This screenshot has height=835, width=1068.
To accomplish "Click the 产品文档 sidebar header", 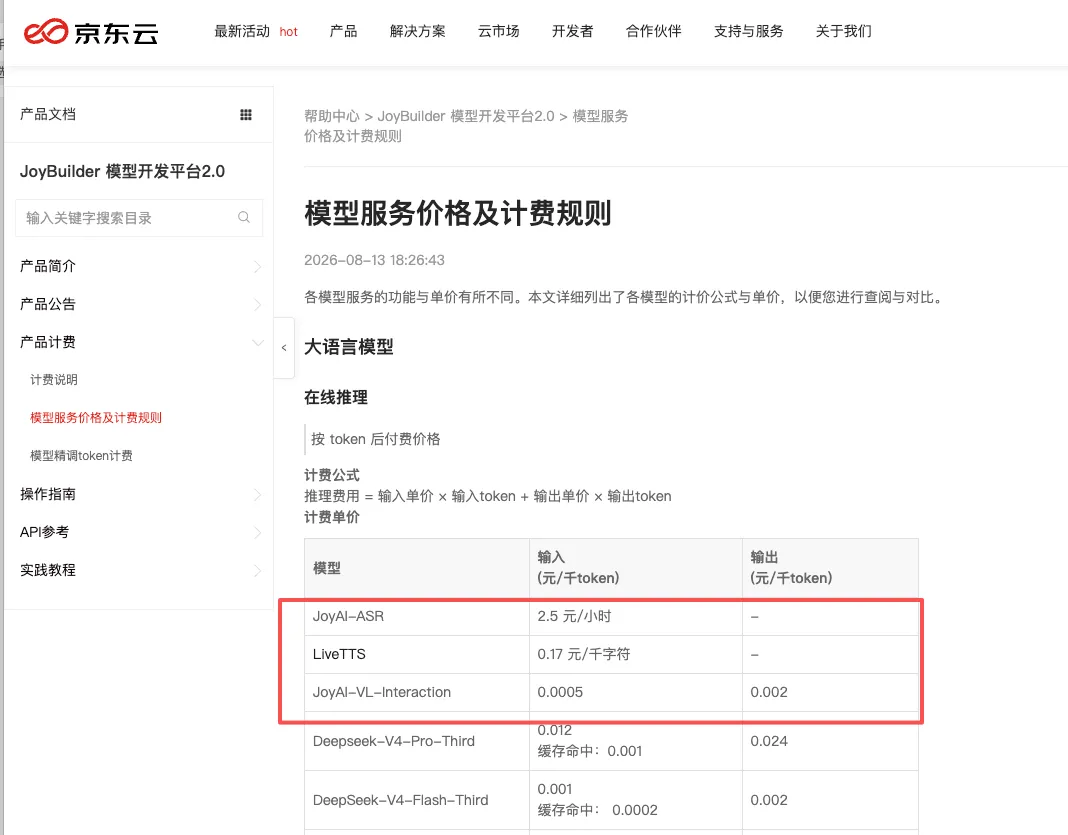I will (x=48, y=114).
